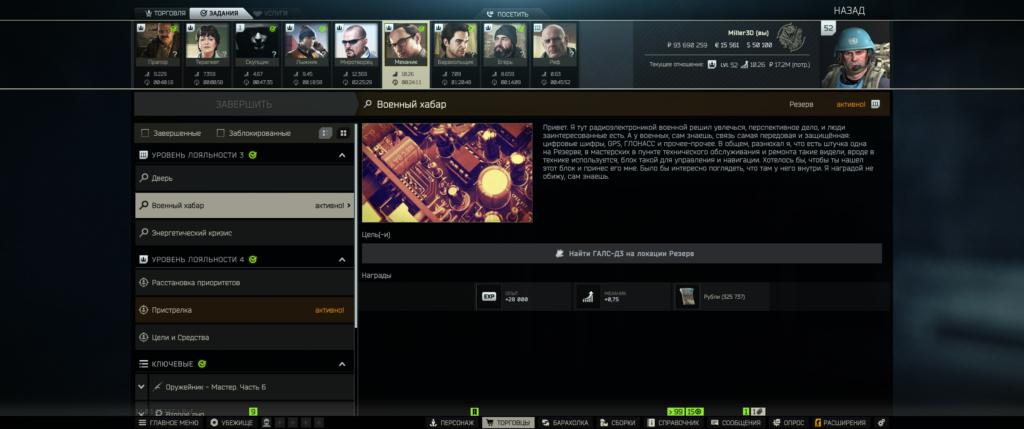Click the EXP reward icon
The width and height of the screenshot is (1024, 429).
(x=488, y=296)
